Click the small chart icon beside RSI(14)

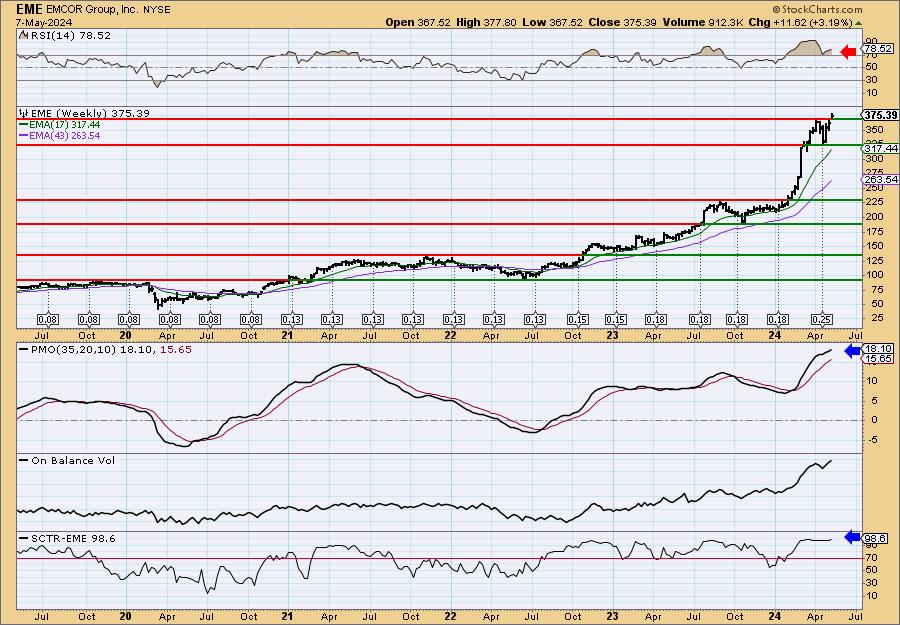point(23,35)
